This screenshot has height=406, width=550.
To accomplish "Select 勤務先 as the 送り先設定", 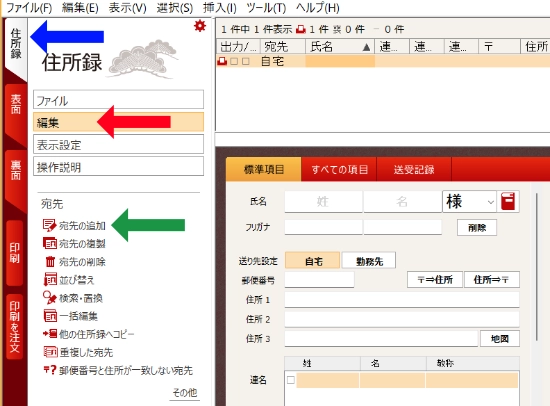I will (x=369, y=261).
